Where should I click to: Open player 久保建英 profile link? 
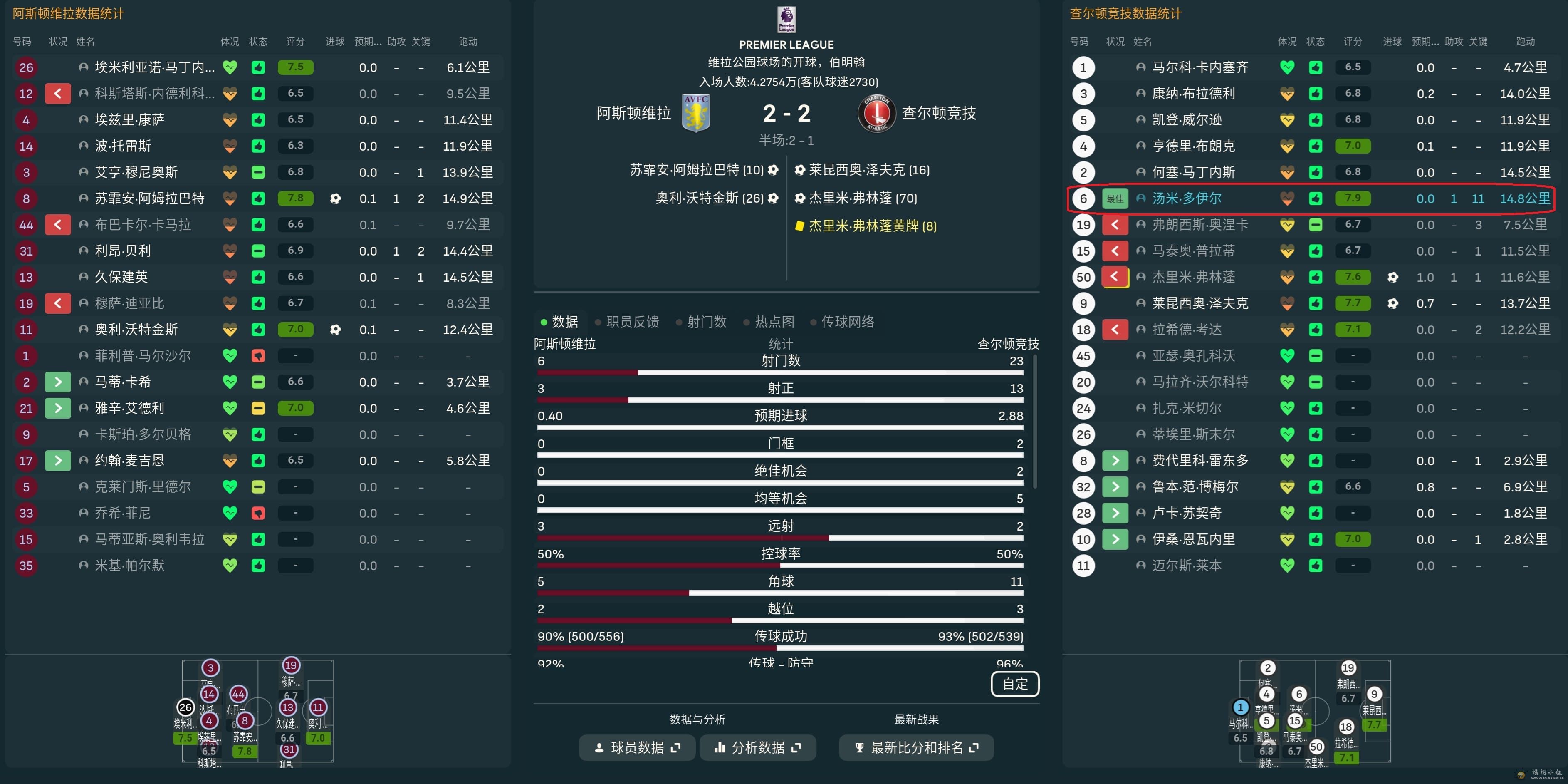point(121,277)
